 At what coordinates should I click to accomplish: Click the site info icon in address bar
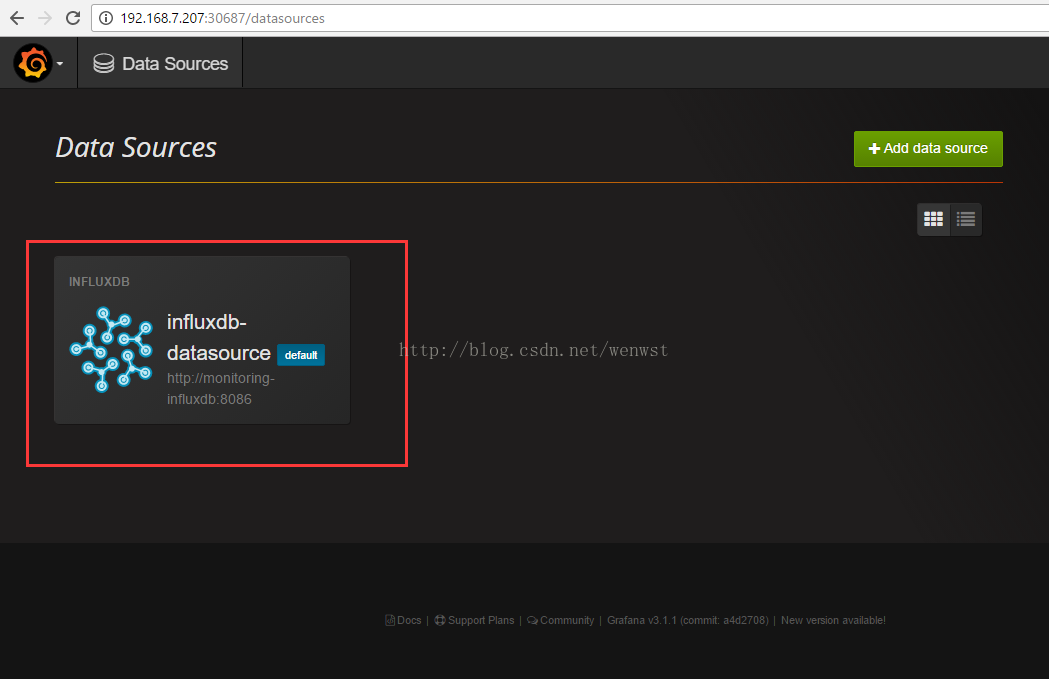coord(106,18)
